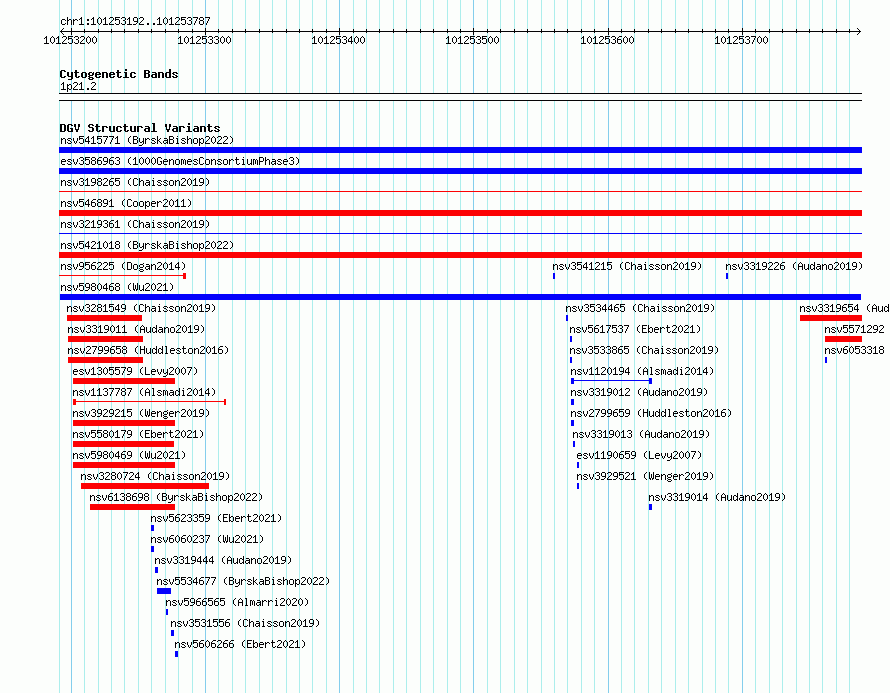
Task: Click the red bar under nsv3280724
Action: 145,486
